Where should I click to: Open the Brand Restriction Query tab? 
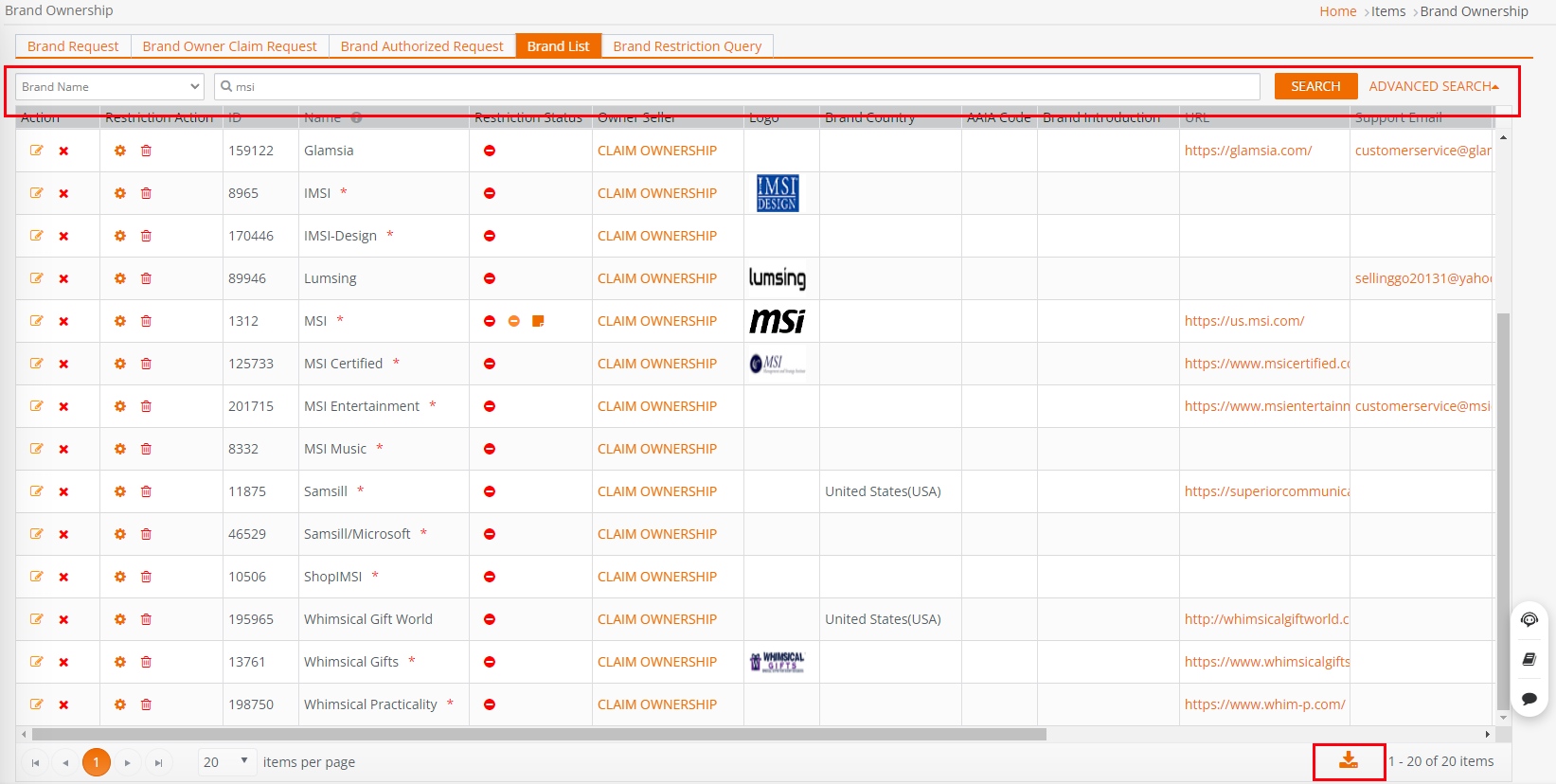[688, 46]
